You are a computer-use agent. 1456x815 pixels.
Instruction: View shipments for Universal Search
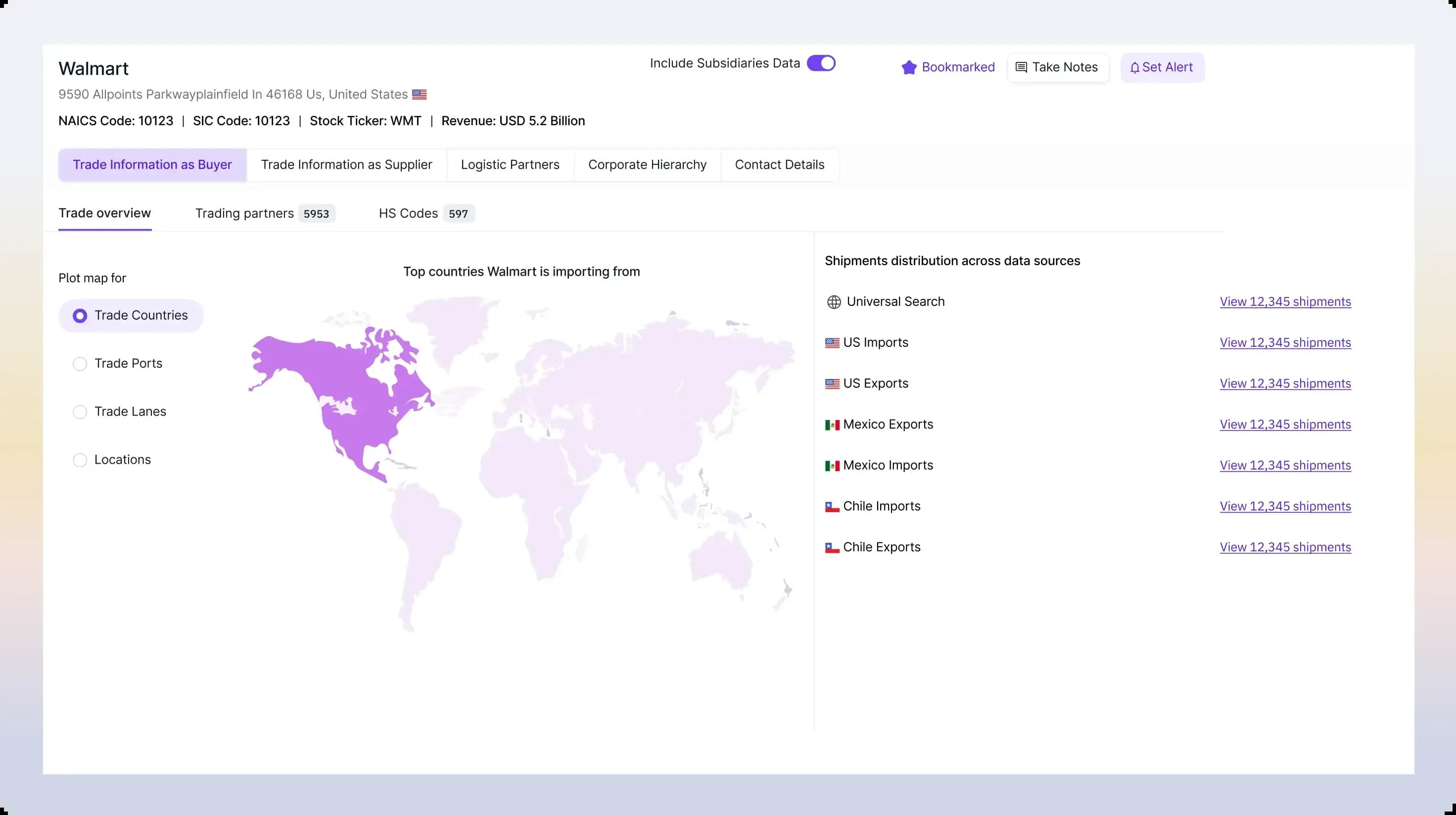[1285, 301]
